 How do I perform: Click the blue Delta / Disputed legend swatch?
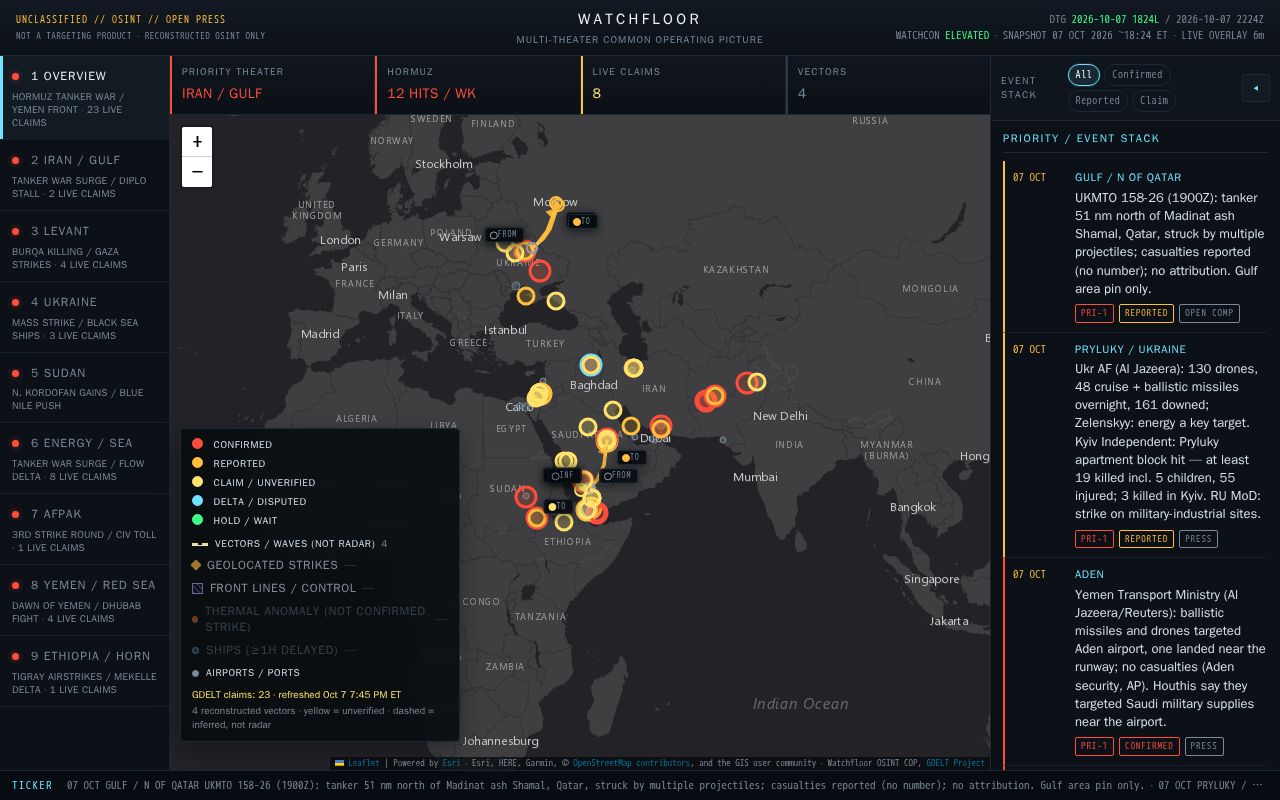(198, 501)
